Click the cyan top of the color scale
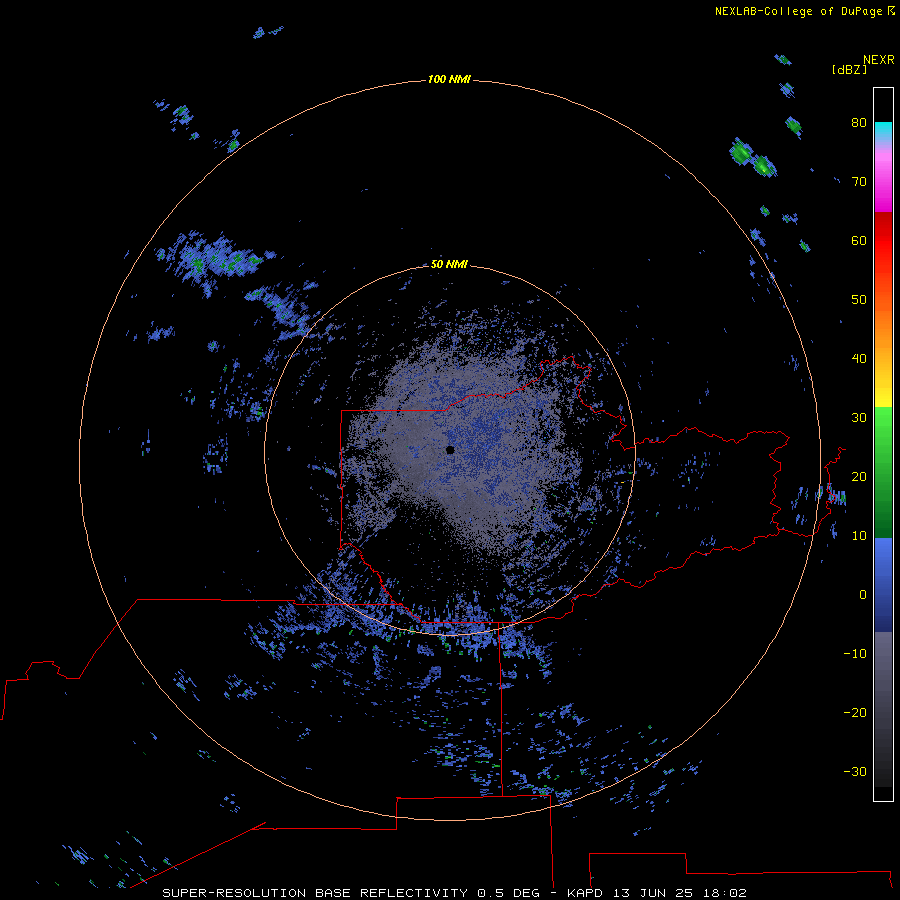 [883, 129]
